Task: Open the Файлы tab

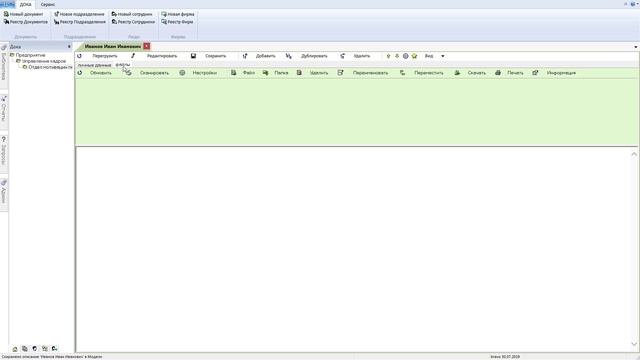Action: pos(122,65)
